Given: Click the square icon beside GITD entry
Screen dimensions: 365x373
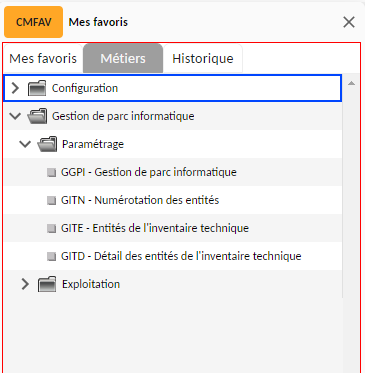Looking at the screenshot, I should pos(51,256).
